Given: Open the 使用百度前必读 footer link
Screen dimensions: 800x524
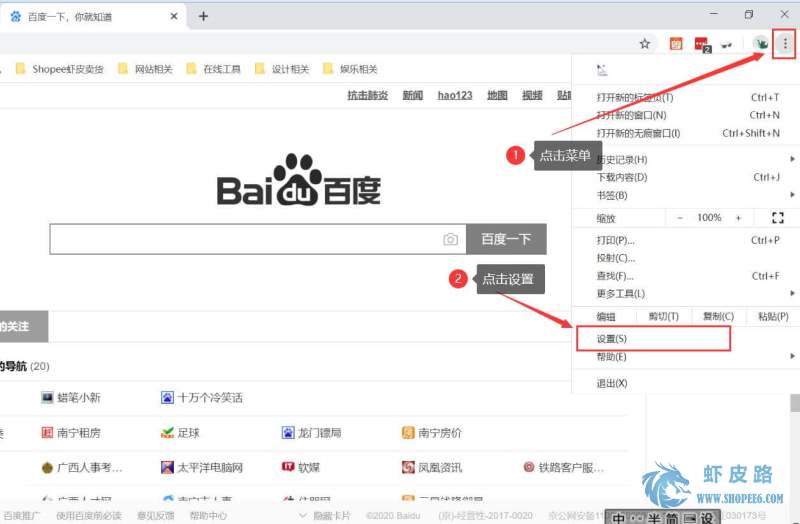Looking at the screenshot, I should point(89,515).
